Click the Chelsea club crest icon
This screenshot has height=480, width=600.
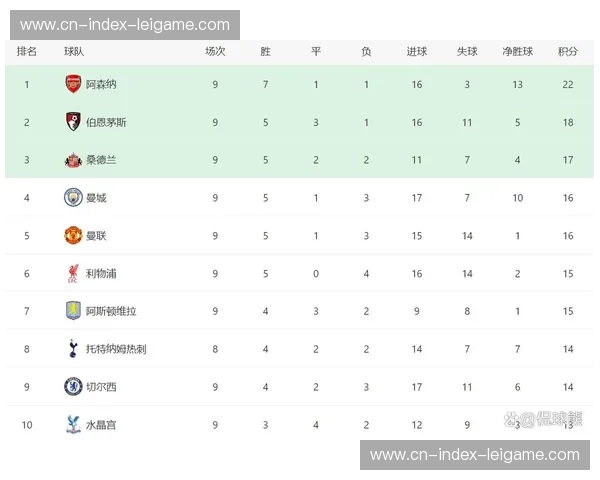coord(73,387)
